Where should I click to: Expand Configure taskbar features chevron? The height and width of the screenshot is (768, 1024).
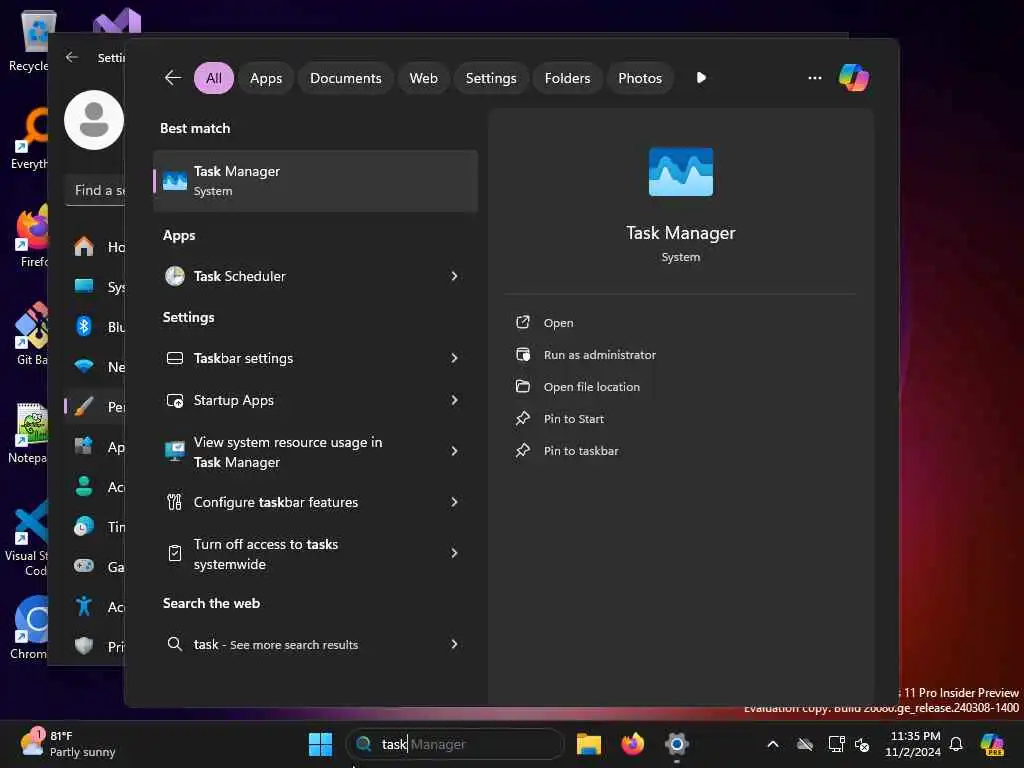click(455, 502)
